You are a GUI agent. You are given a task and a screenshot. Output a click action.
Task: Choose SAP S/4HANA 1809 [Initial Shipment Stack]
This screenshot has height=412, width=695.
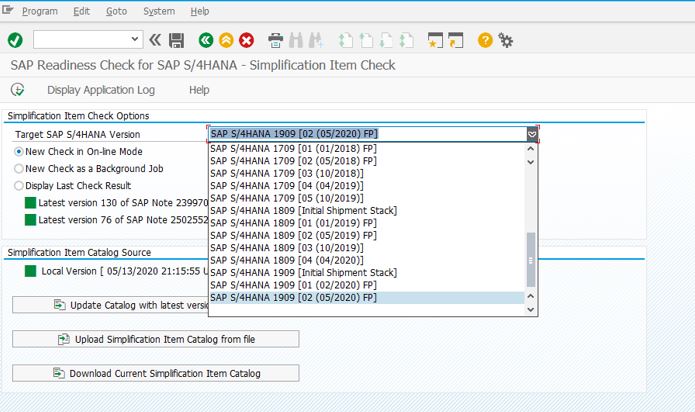[367, 210]
